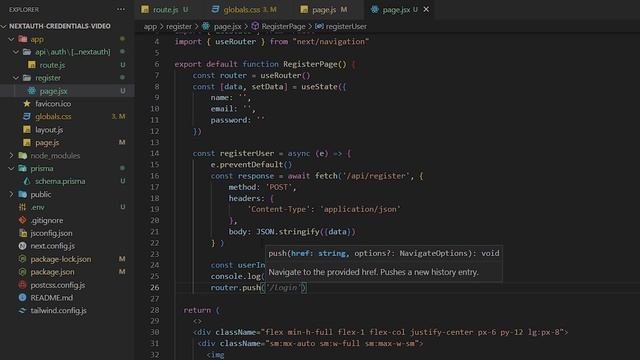
Task: Open page.js file in explorer tree
Action: point(47,142)
